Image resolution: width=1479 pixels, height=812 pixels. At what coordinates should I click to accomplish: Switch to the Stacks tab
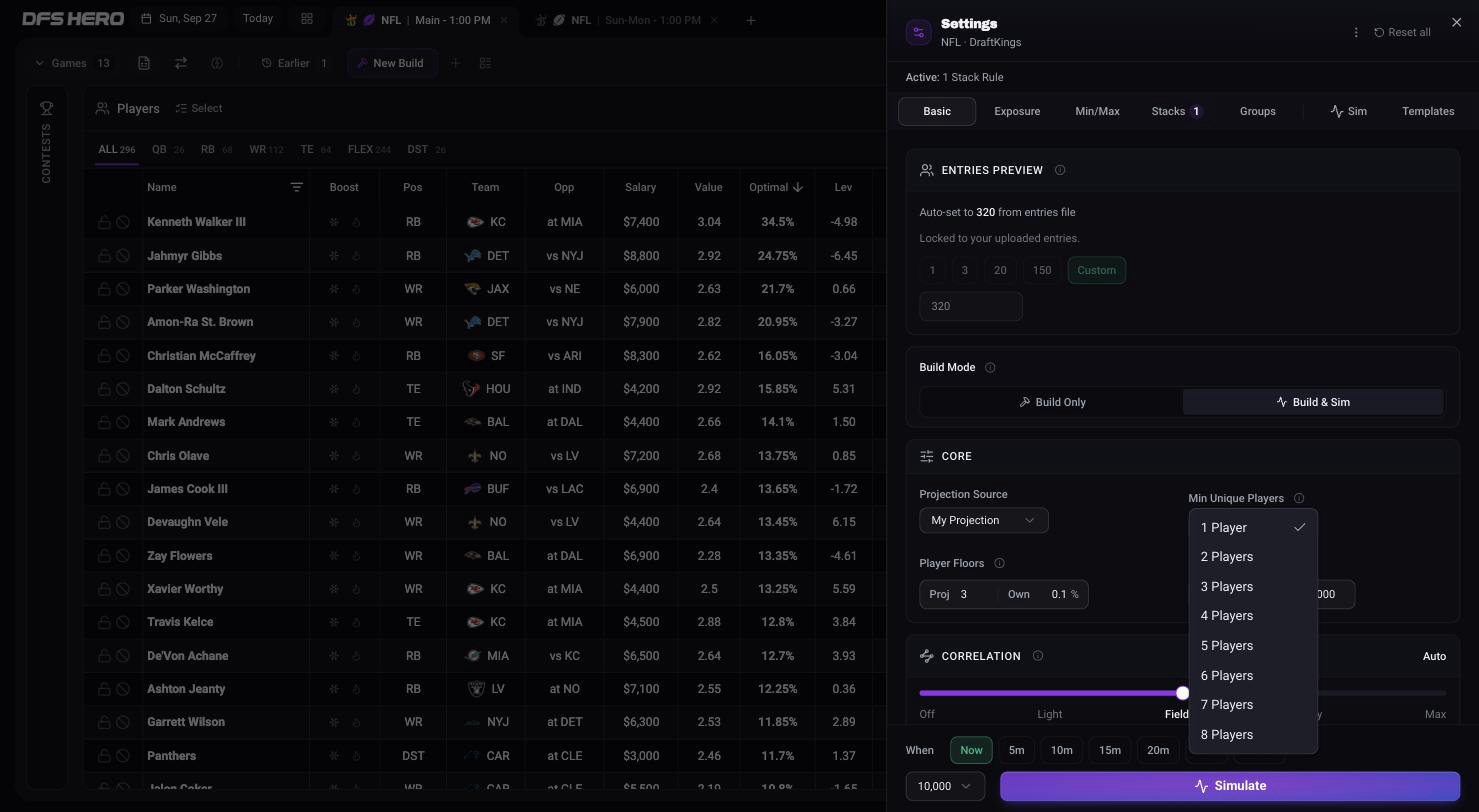coord(1176,111)
